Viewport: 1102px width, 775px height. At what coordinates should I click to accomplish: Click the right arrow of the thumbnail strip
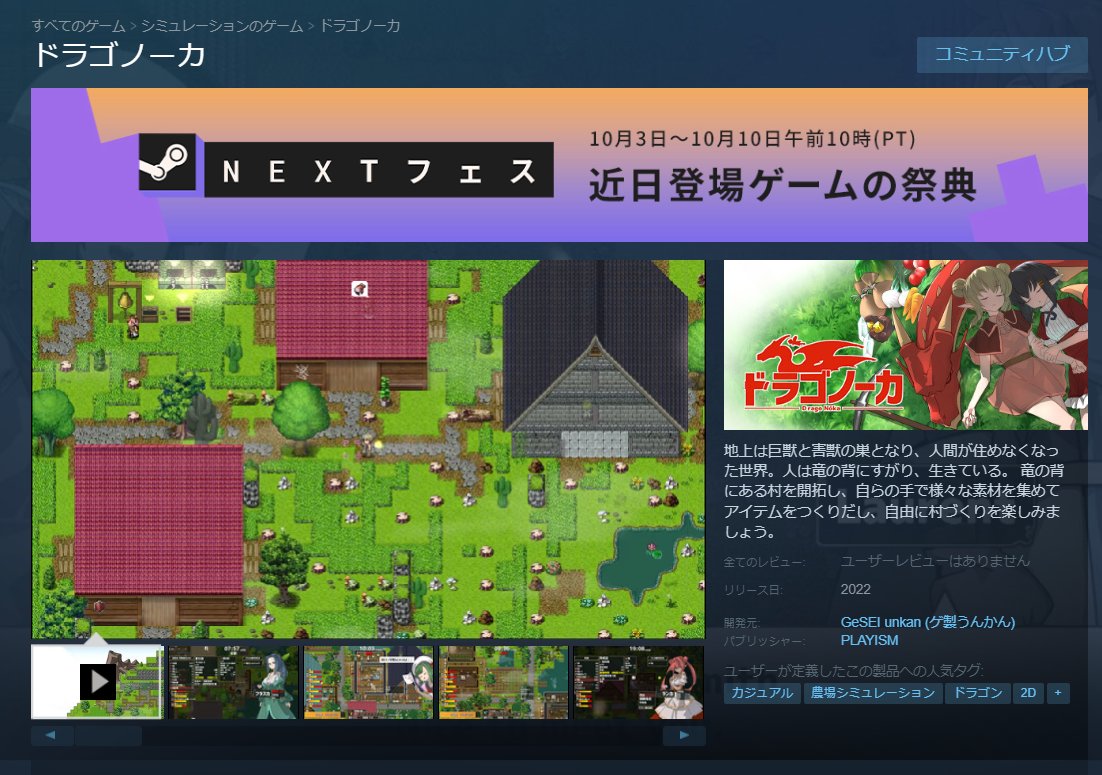684,736
